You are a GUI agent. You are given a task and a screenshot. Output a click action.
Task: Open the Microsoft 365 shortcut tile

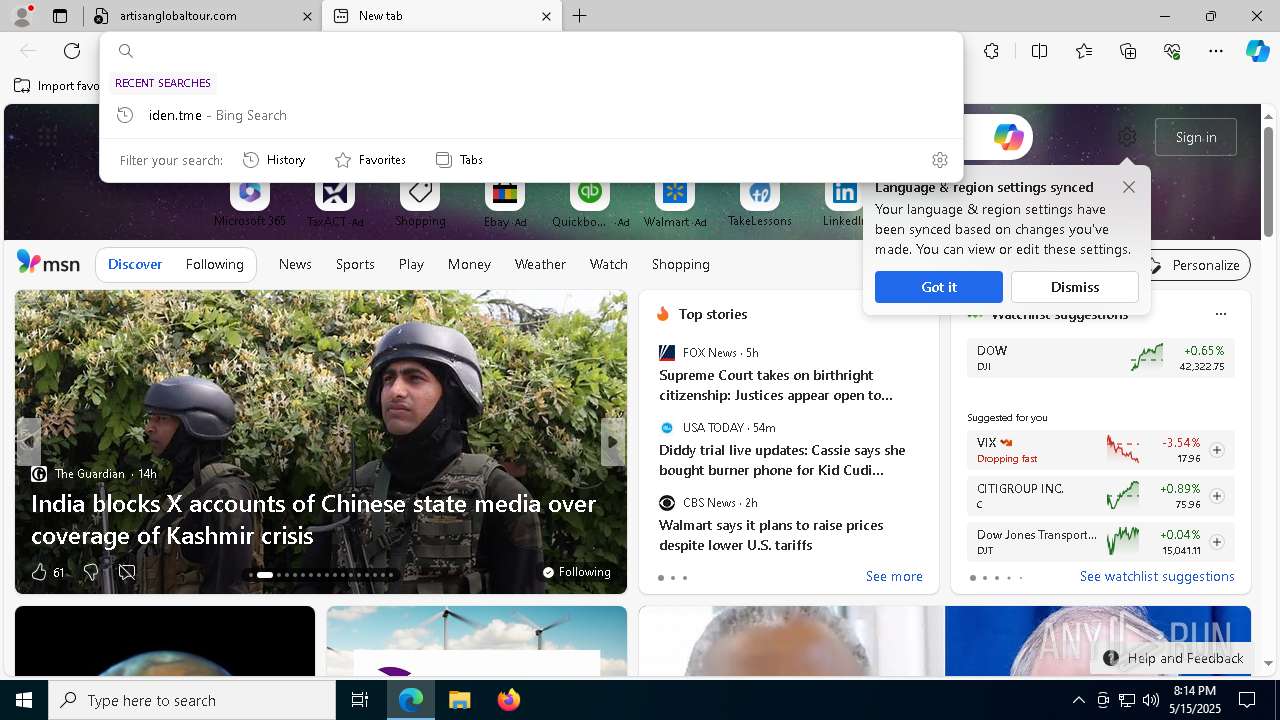[x=250, y=203]
